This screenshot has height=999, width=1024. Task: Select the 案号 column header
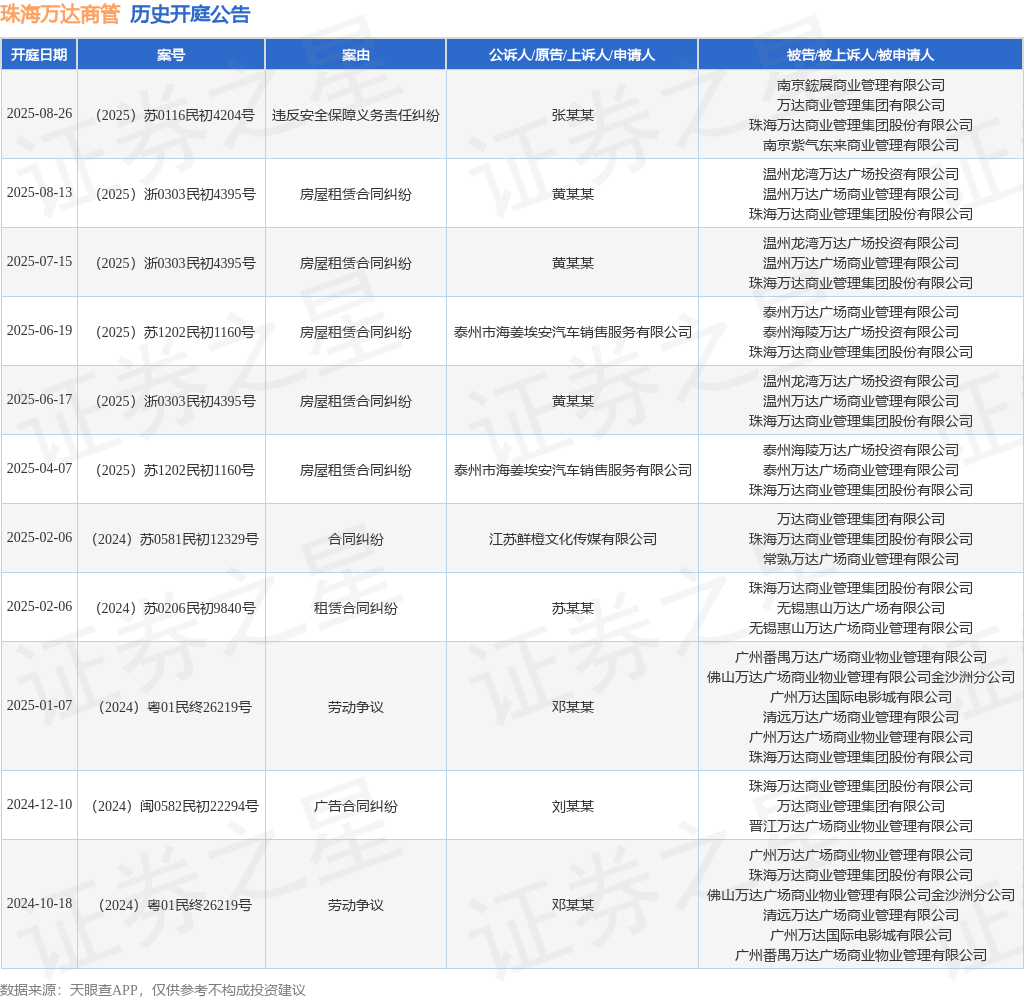click(171, 55)
